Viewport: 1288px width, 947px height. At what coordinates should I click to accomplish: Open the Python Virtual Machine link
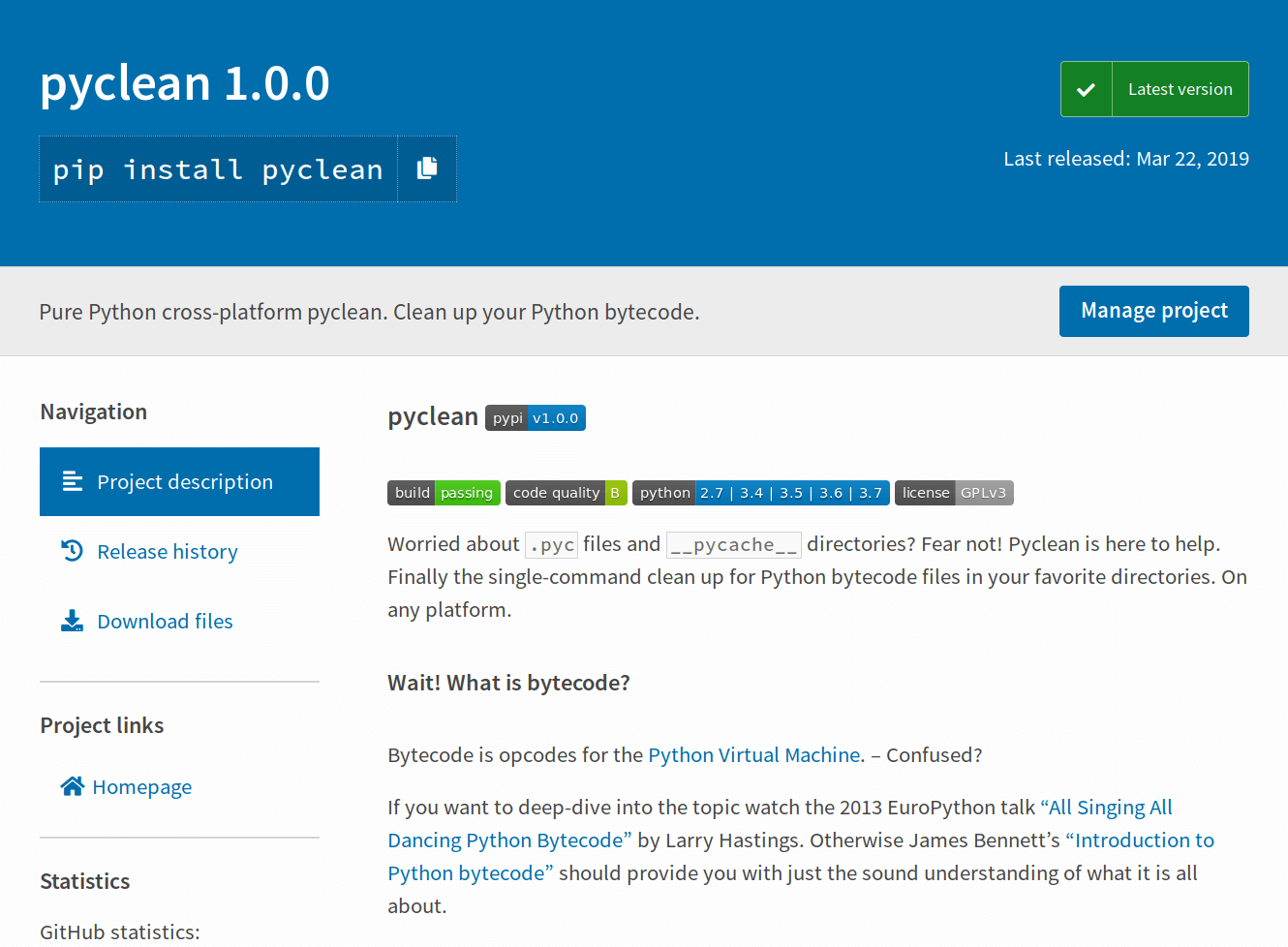pos(754,755)
